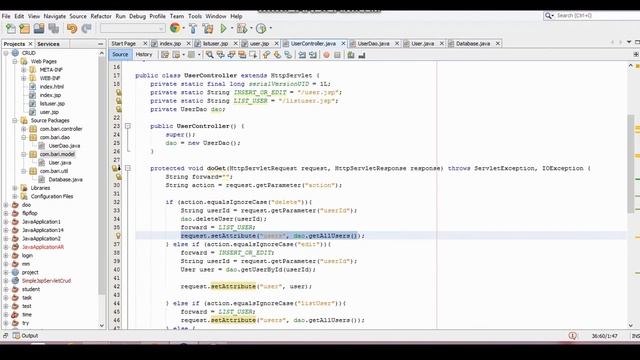Click the Find Selection magnifier icon in editor toolbar
This screenshot has height=360, width=640.
(209, 55)
